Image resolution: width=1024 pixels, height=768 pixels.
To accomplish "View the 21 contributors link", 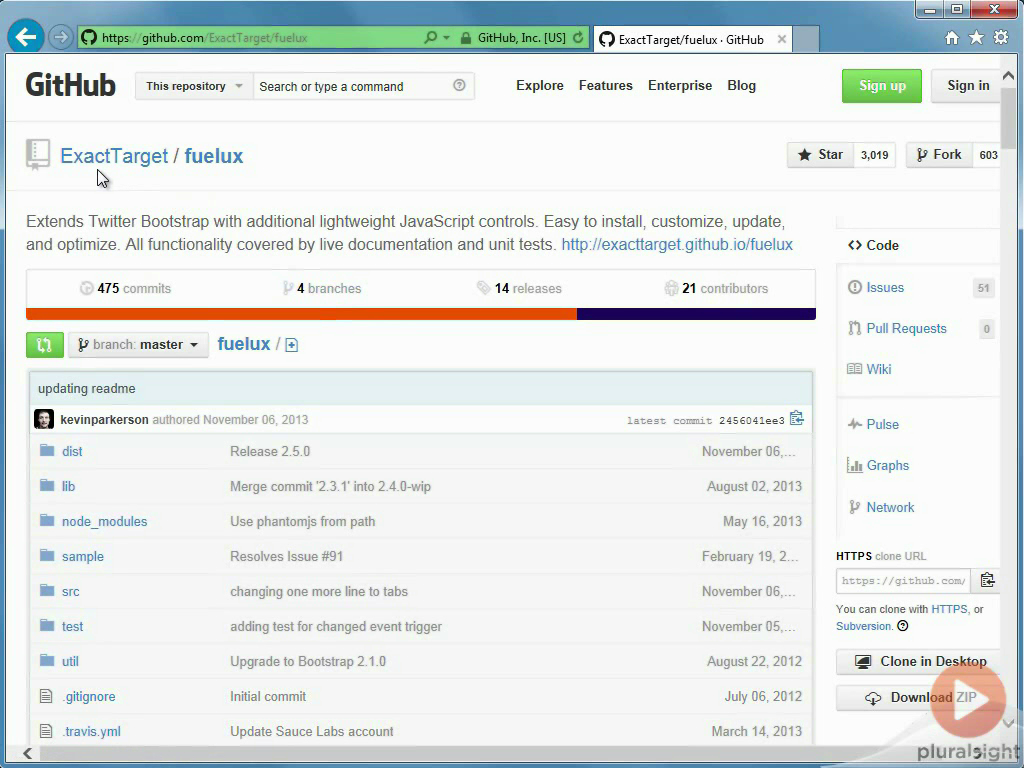I will (716, 289).
